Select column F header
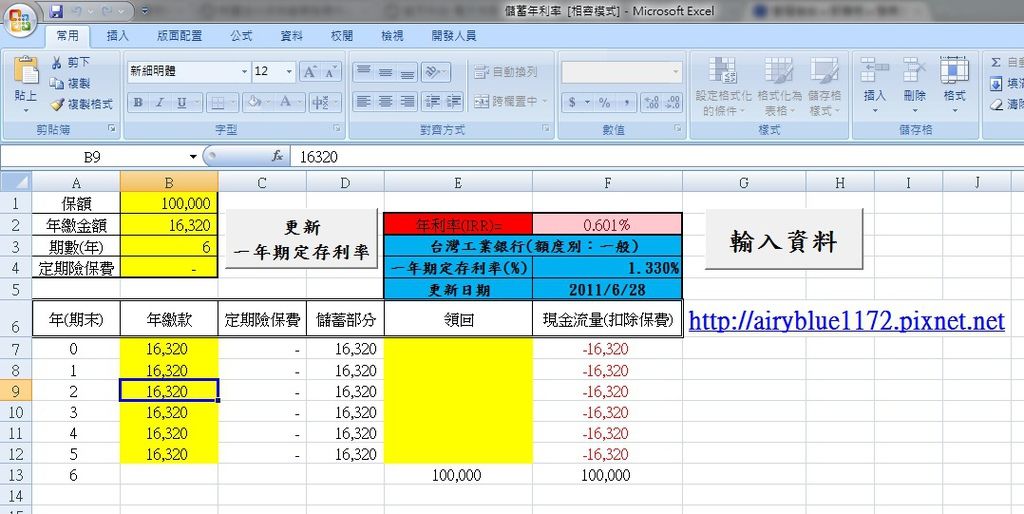1024x514 pixels. coord(607,183)
